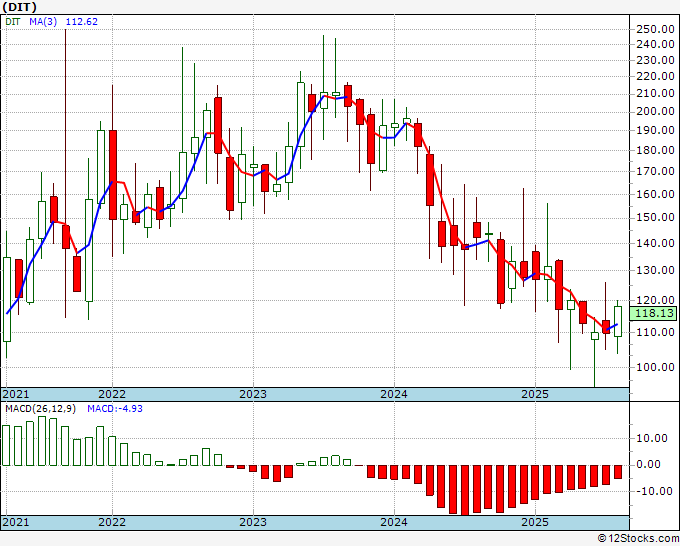
Task: Click the (DIT) chart title
Action: coord(20,7)
